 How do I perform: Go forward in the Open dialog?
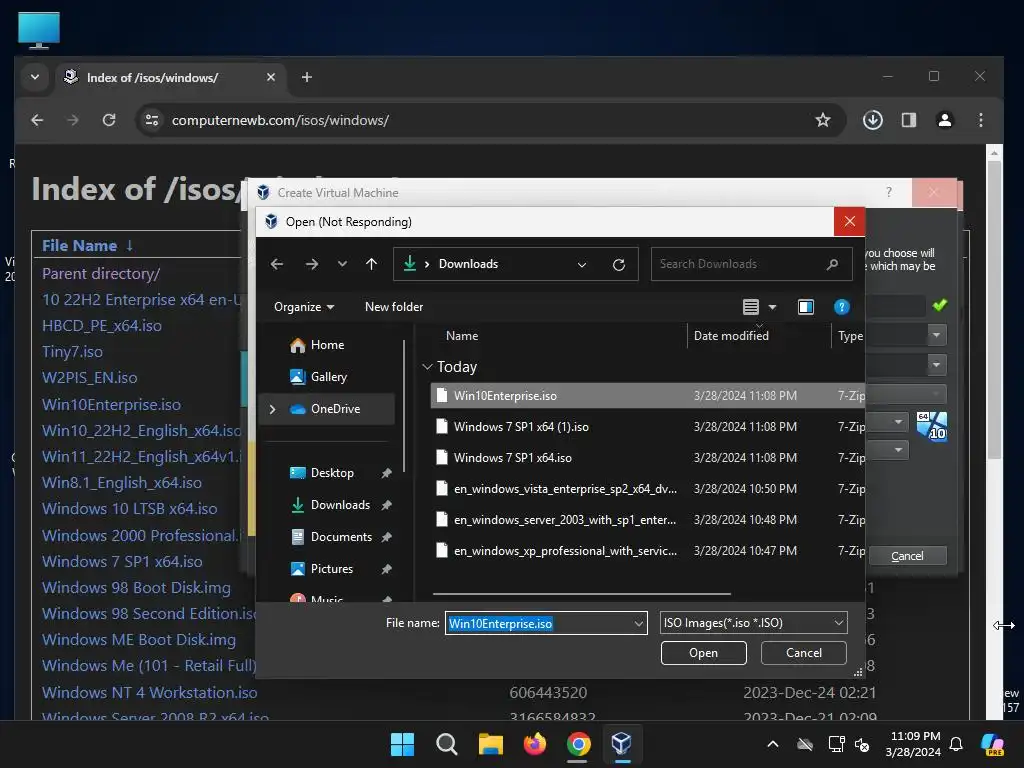click(312, 264)
